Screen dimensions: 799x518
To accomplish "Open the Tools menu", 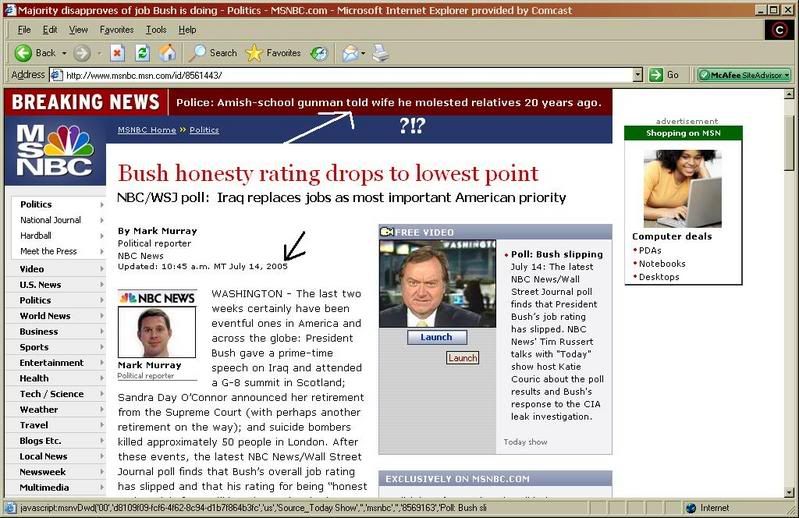I will click(156, 30).
